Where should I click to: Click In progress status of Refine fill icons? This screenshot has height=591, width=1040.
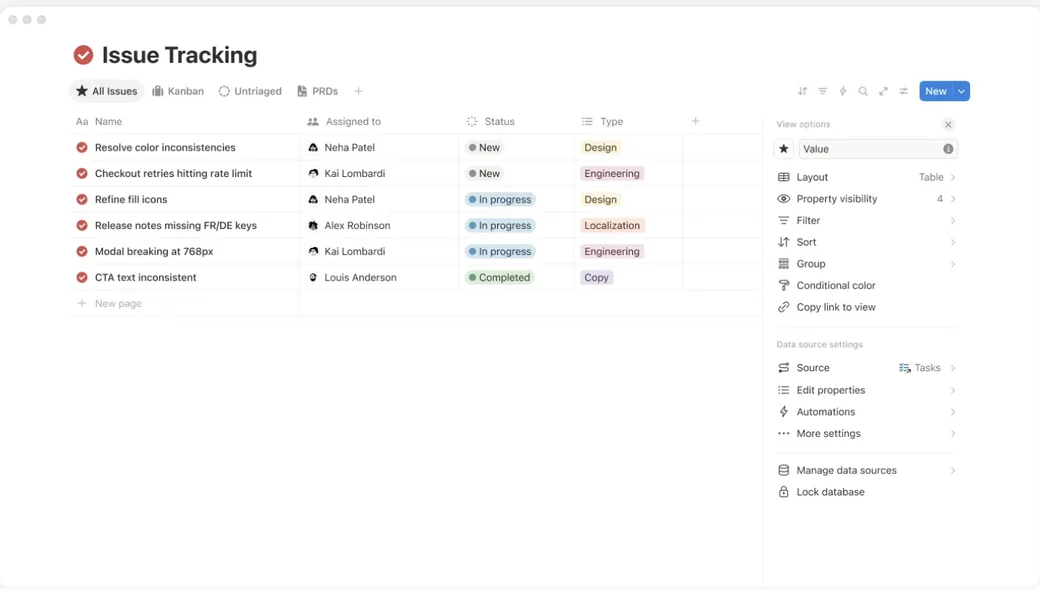[499, 200]
